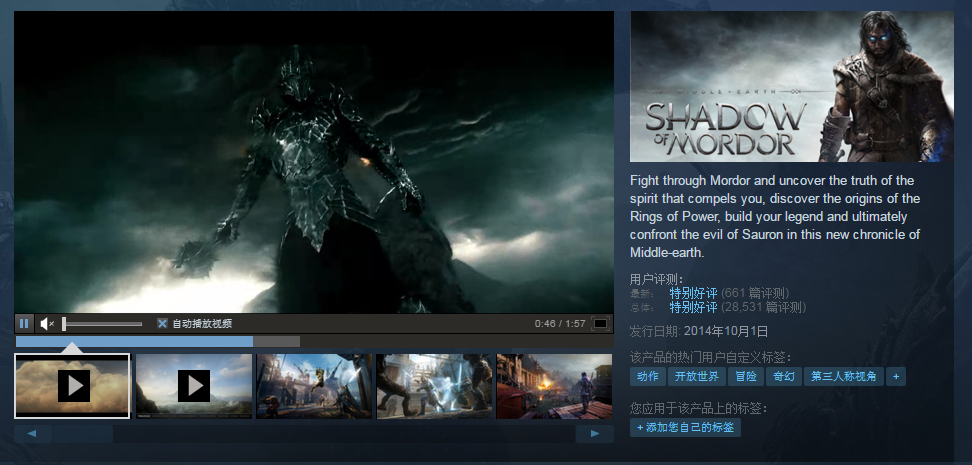This screenshot has height=465, width=972.
Task: Select the 动作 tag
Action: click(648, 376)
